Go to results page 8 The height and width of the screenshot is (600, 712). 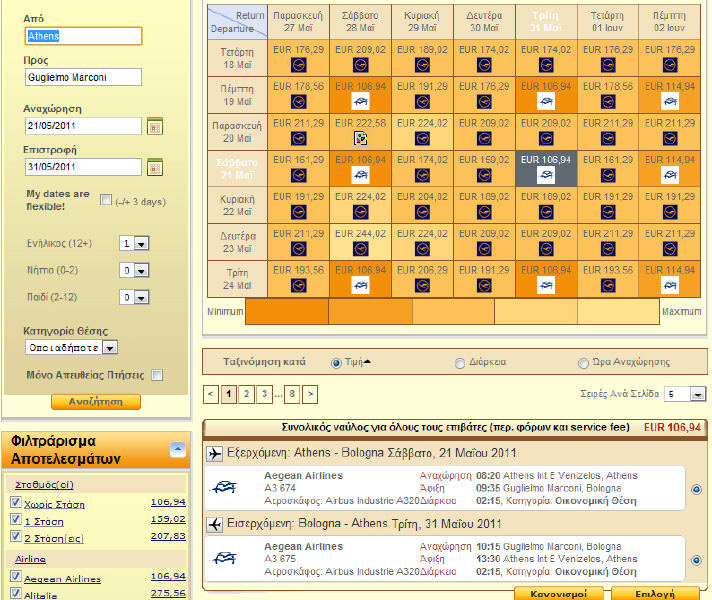coord(292,394)
